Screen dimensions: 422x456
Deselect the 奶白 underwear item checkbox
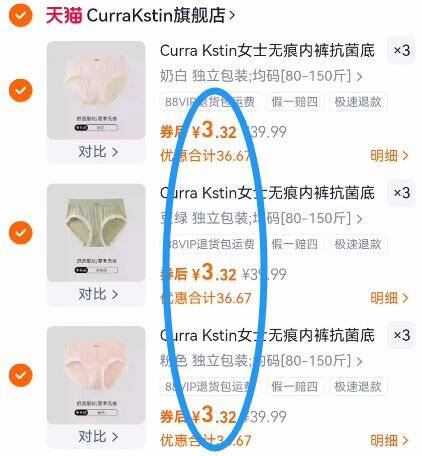coord(20,90)
